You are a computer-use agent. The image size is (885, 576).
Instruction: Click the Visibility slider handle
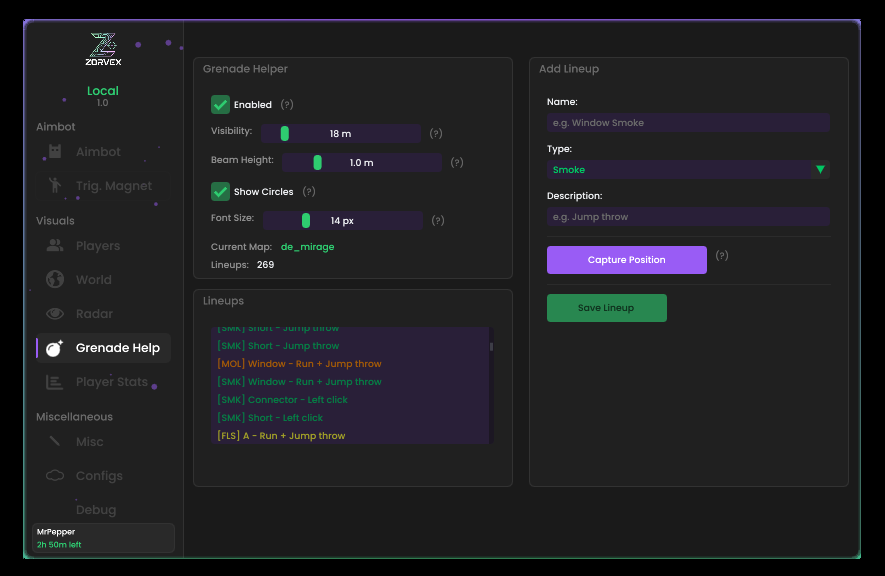coord(285,133)
